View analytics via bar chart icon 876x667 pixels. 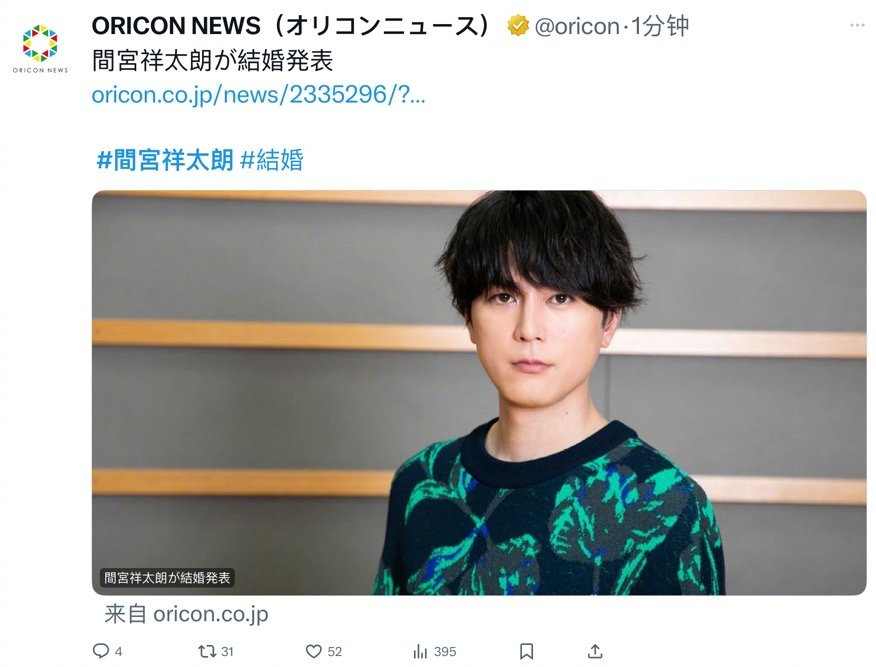[420, 651]
